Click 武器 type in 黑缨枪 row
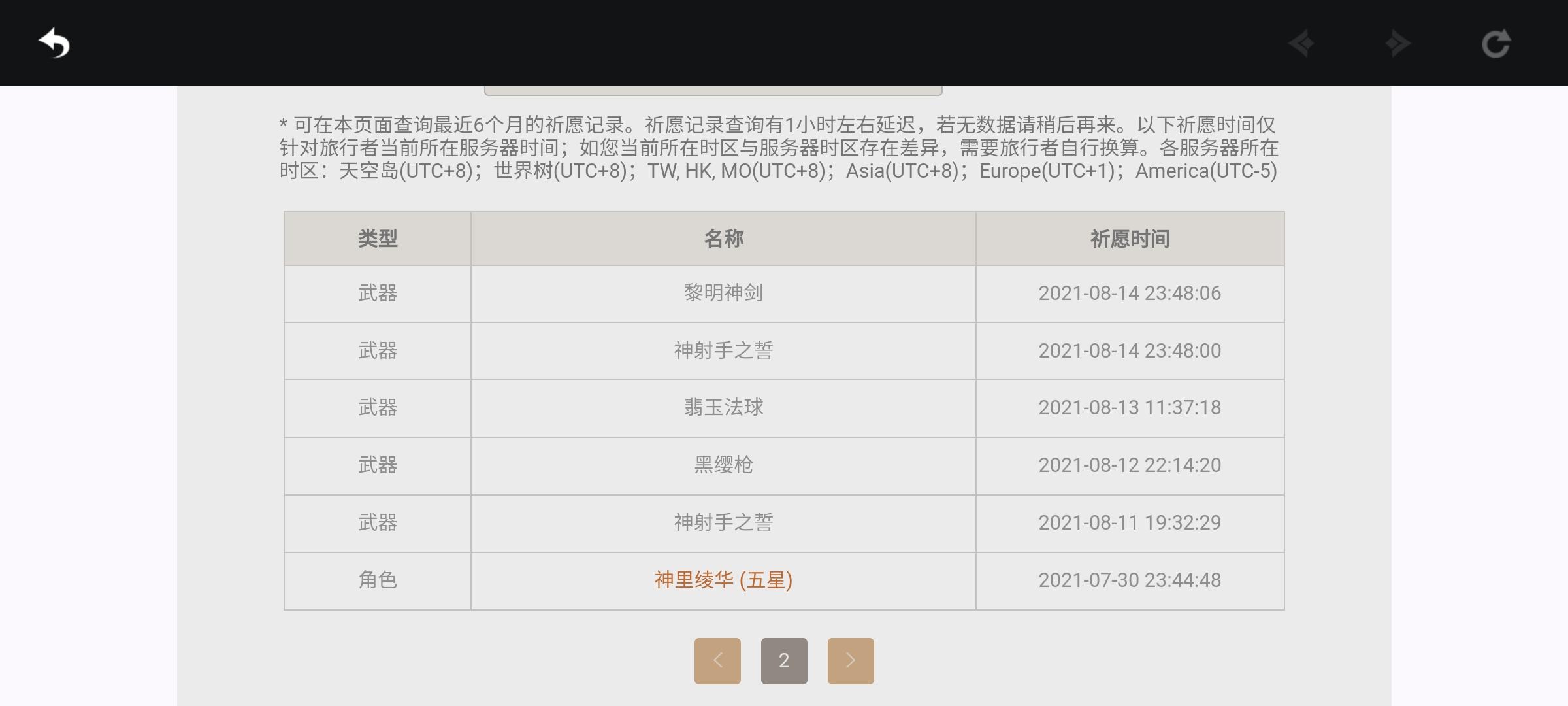Image resolution: width=1568 pixels, height=706 pixels. tap(378, 465)
